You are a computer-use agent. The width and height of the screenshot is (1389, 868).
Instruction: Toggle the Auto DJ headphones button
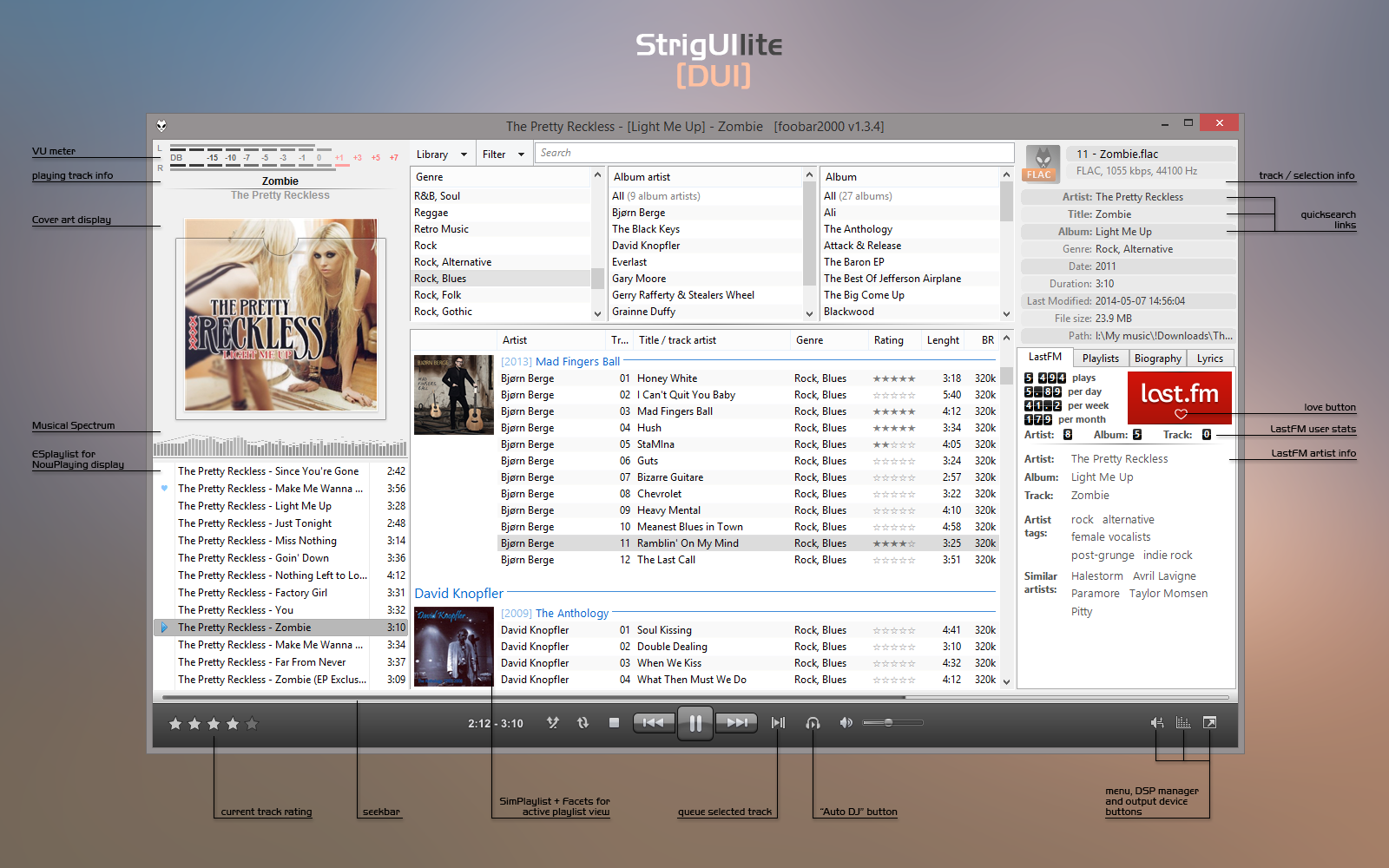click(813, 722)
